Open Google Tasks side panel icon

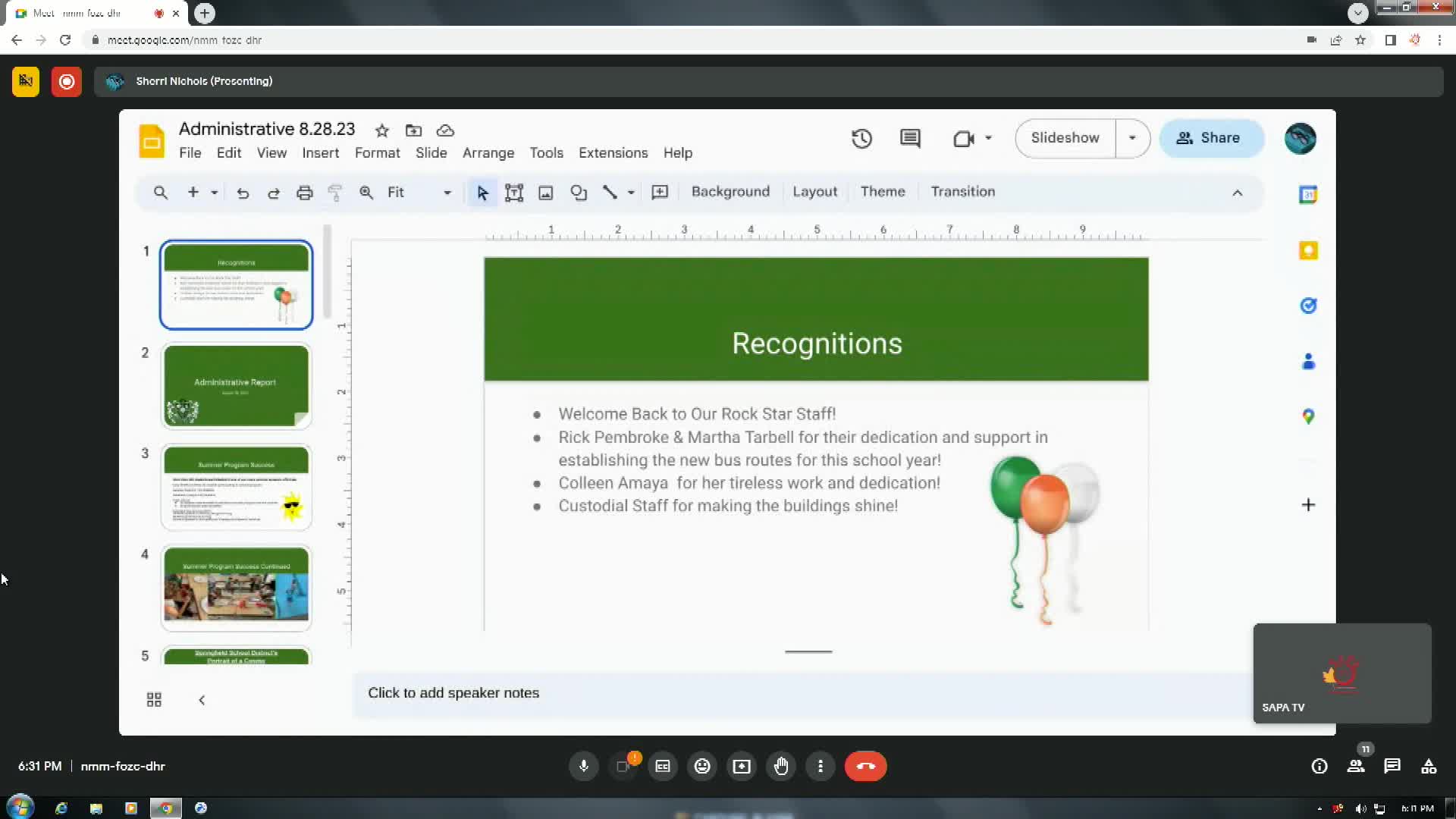pyautogui.click(x=1308, y=306)
